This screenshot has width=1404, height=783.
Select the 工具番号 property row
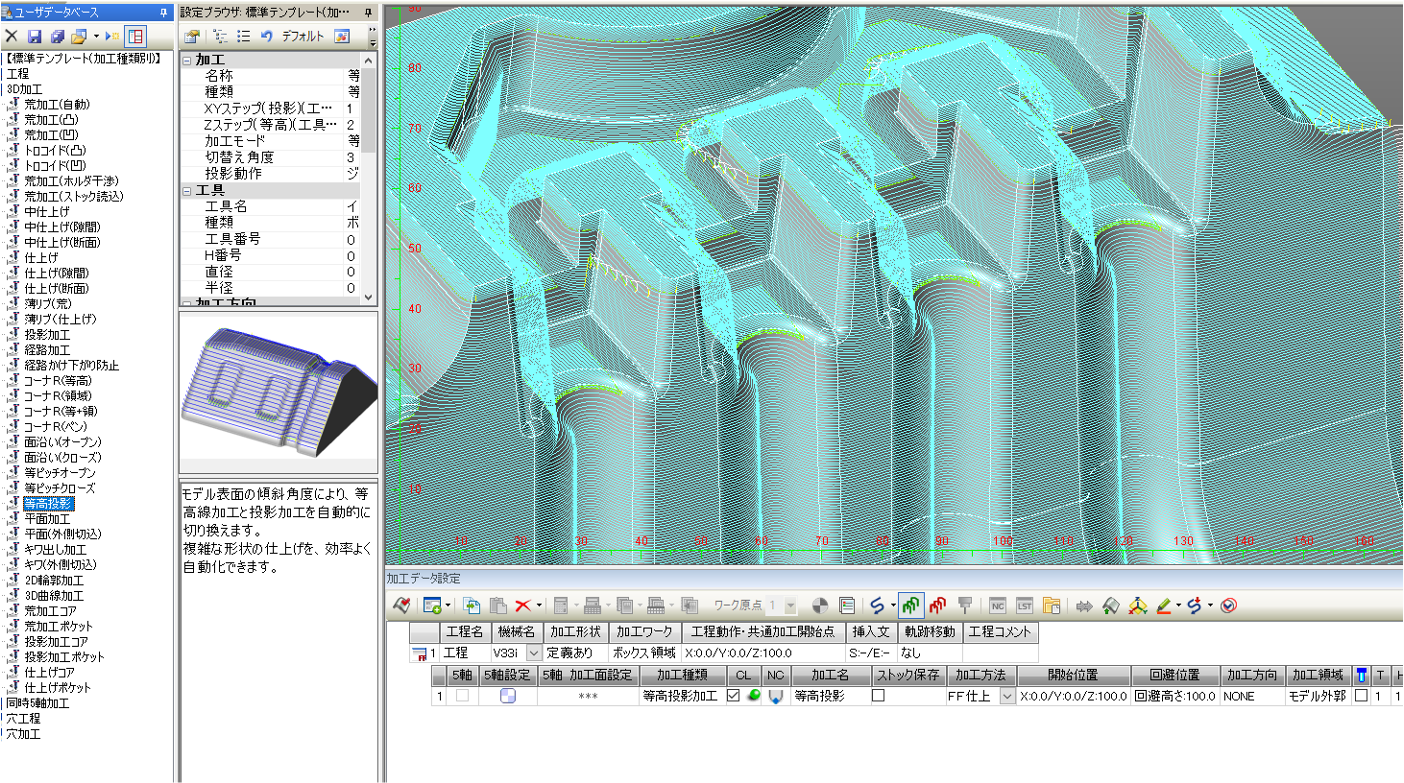[x=270, y=239]
